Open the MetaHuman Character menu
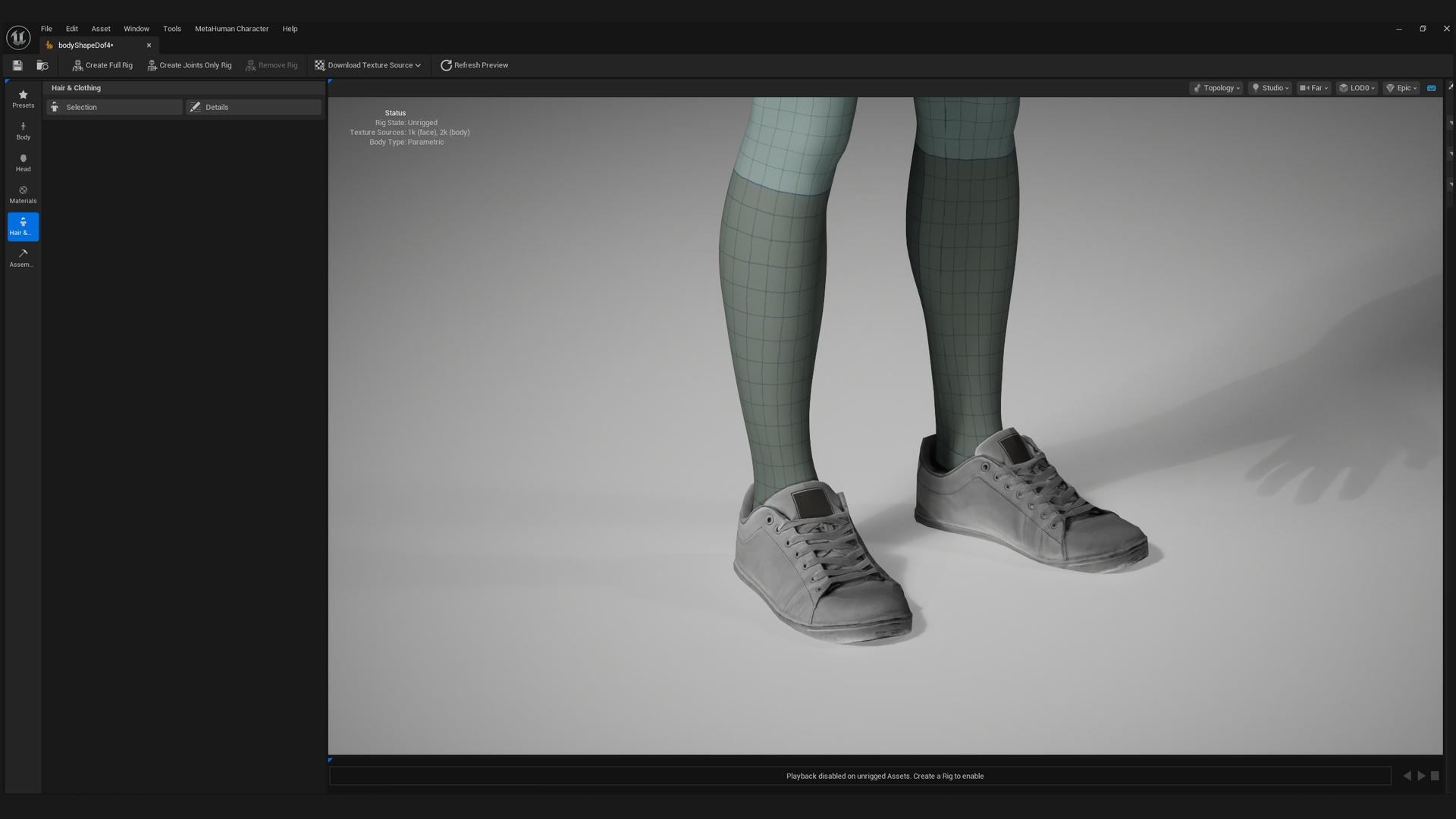Viewport: 1456px width, 819px height. click(231, 29)
